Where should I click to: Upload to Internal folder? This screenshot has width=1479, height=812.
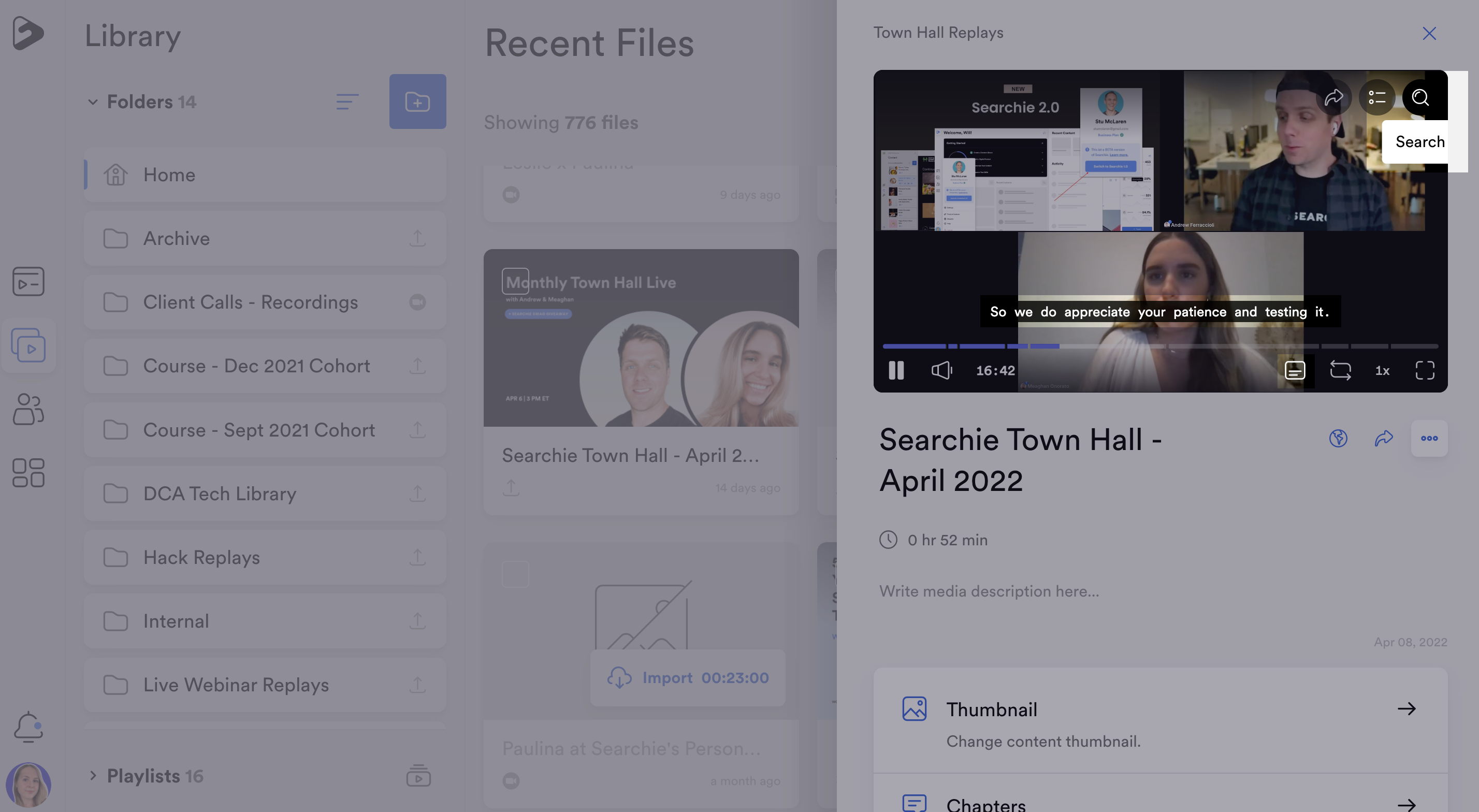[417, 621]
